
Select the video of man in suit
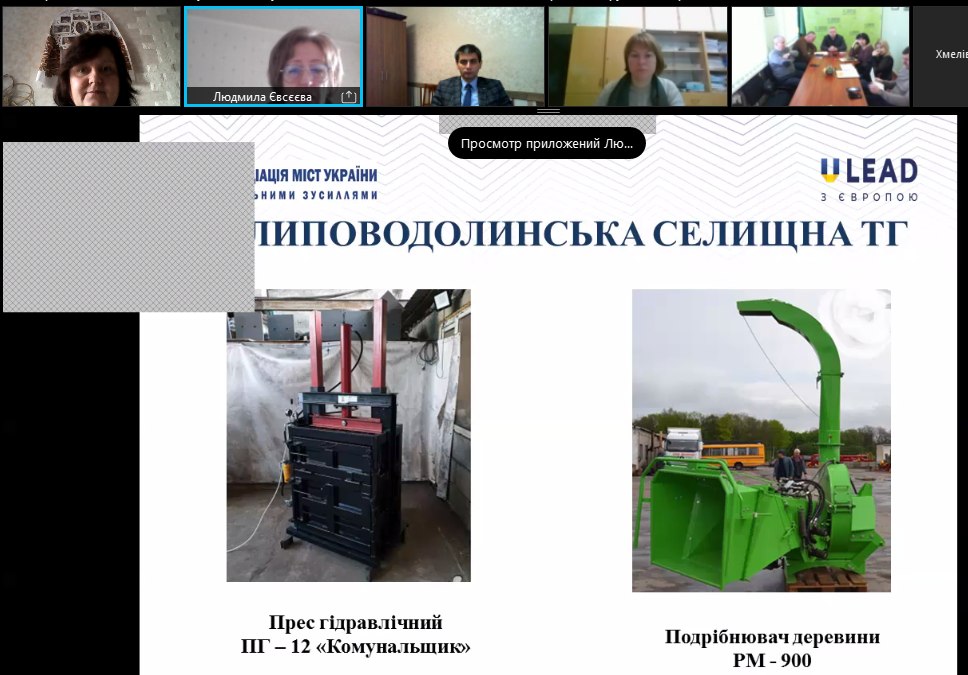(x=455, y=56)
